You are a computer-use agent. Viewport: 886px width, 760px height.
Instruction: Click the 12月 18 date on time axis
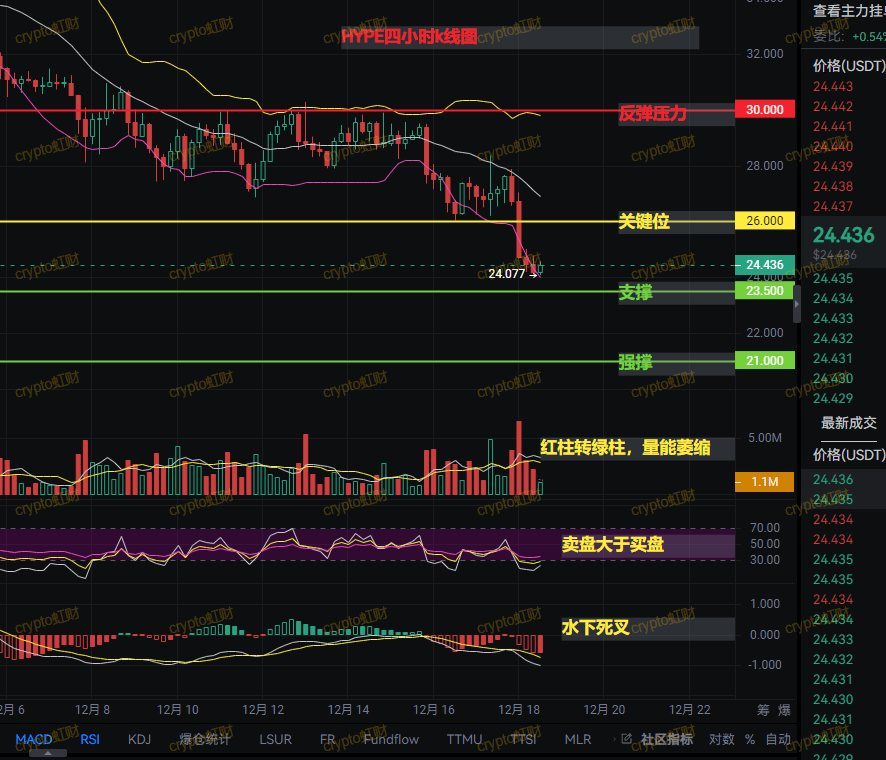(519, 710)
